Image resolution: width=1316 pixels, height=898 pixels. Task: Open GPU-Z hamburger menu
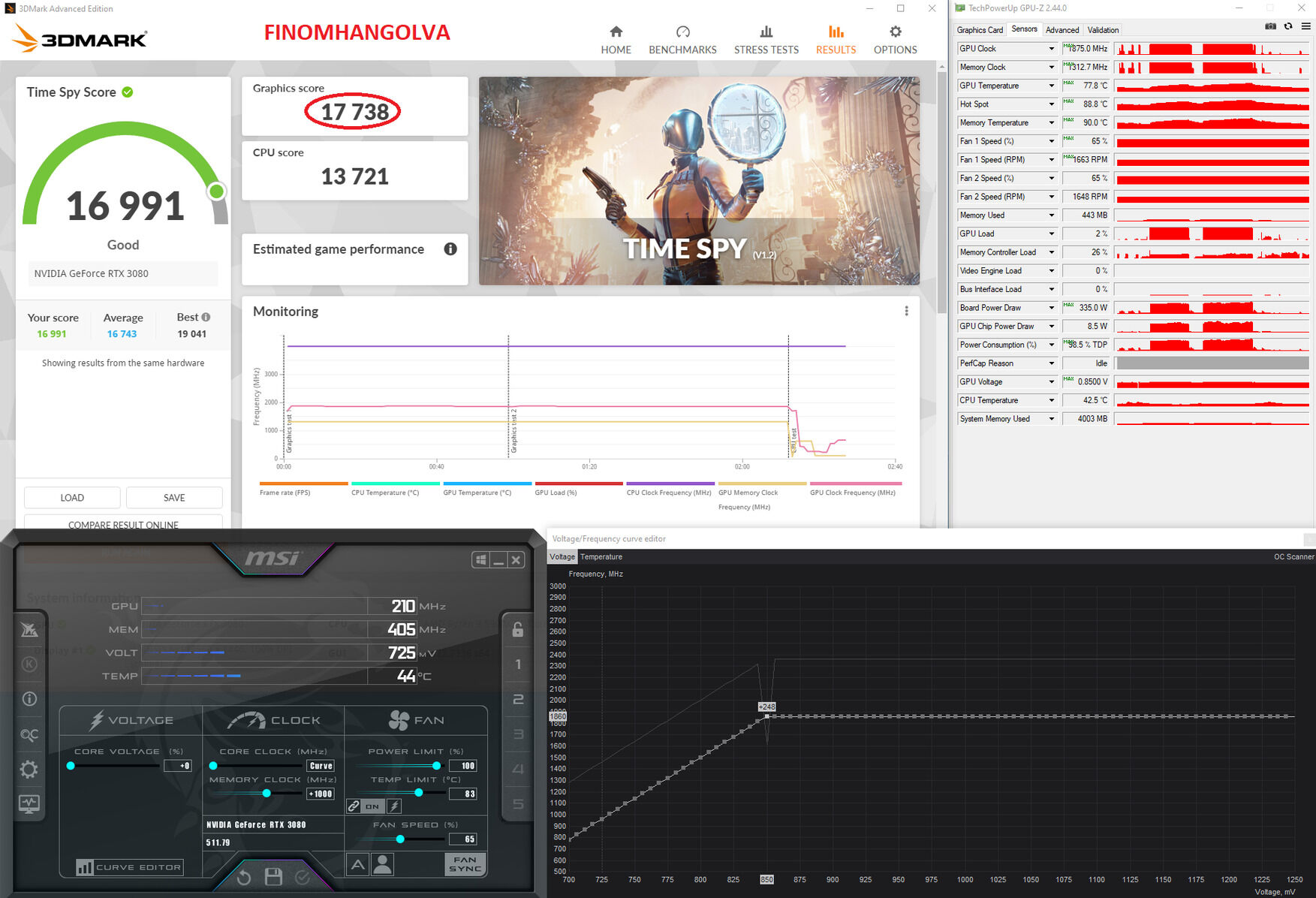(x=1306, y=26)
